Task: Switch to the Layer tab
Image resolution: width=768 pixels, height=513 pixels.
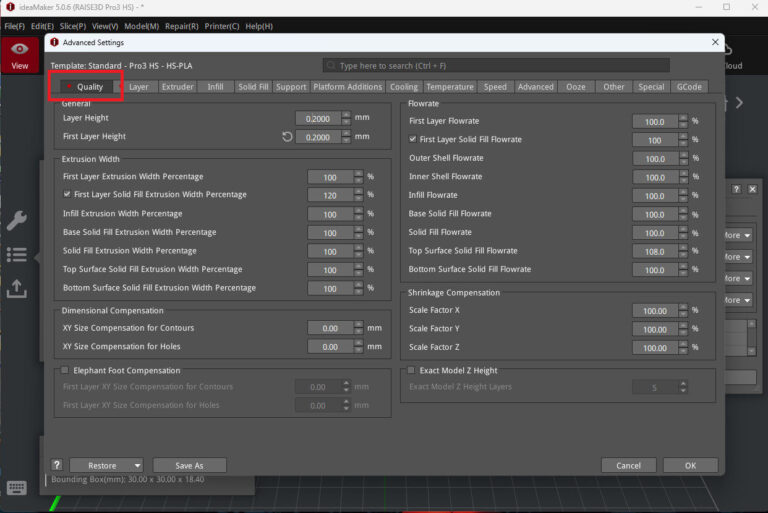Action: click(139, 87)
